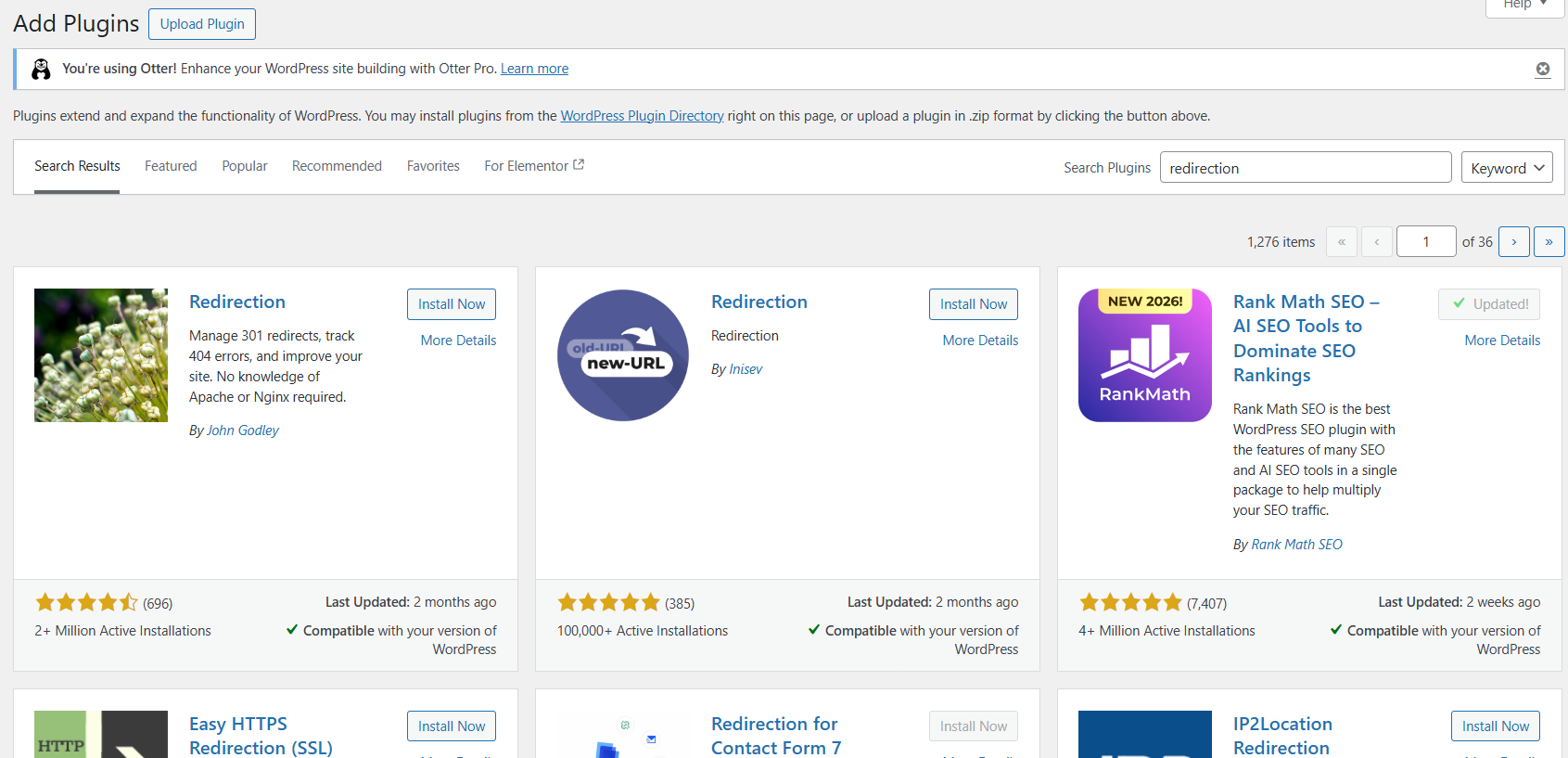Open the external link icon beside For Elementor
This screenshot has width=1568, height=758.
click(x=579, y=164)
